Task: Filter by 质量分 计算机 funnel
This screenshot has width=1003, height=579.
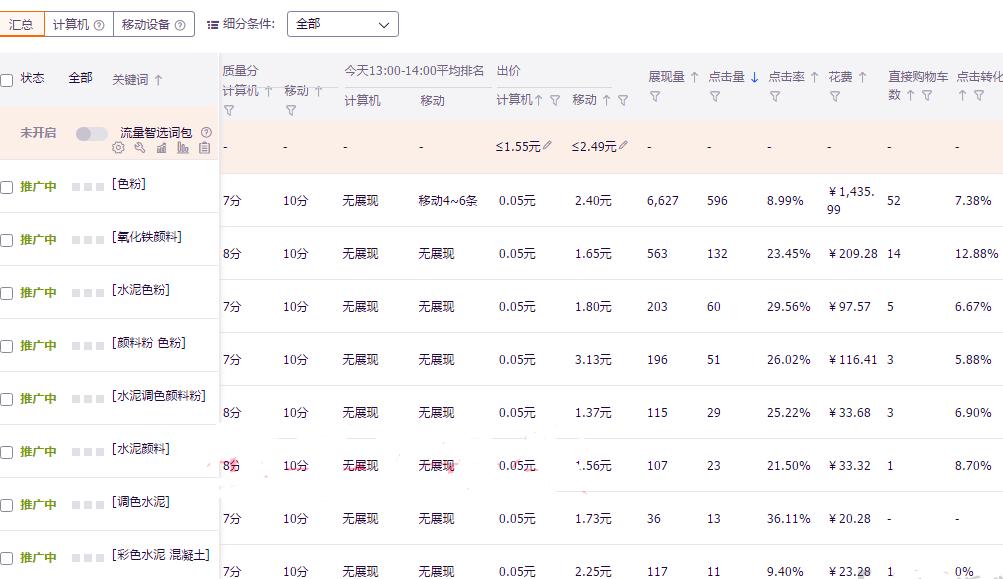Action: coord(228,111)
